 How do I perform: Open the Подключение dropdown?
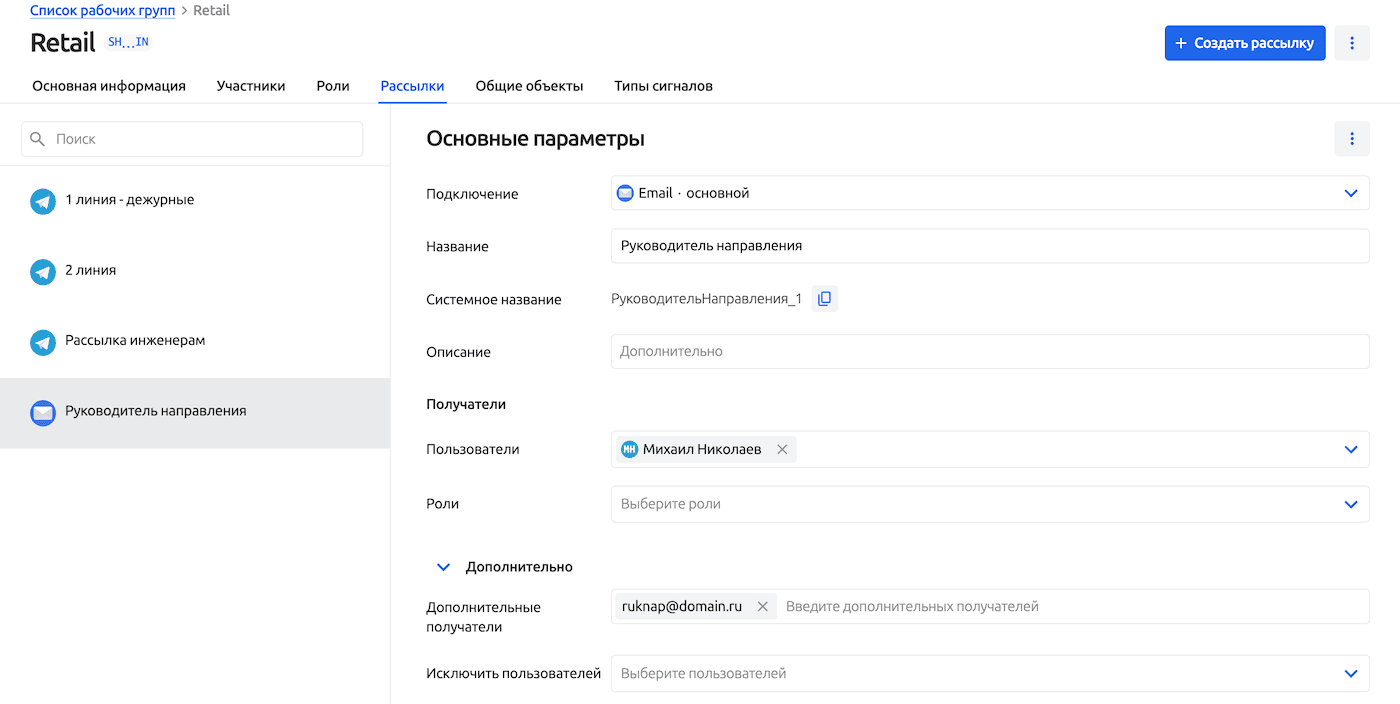click(x=1352, y=192)
